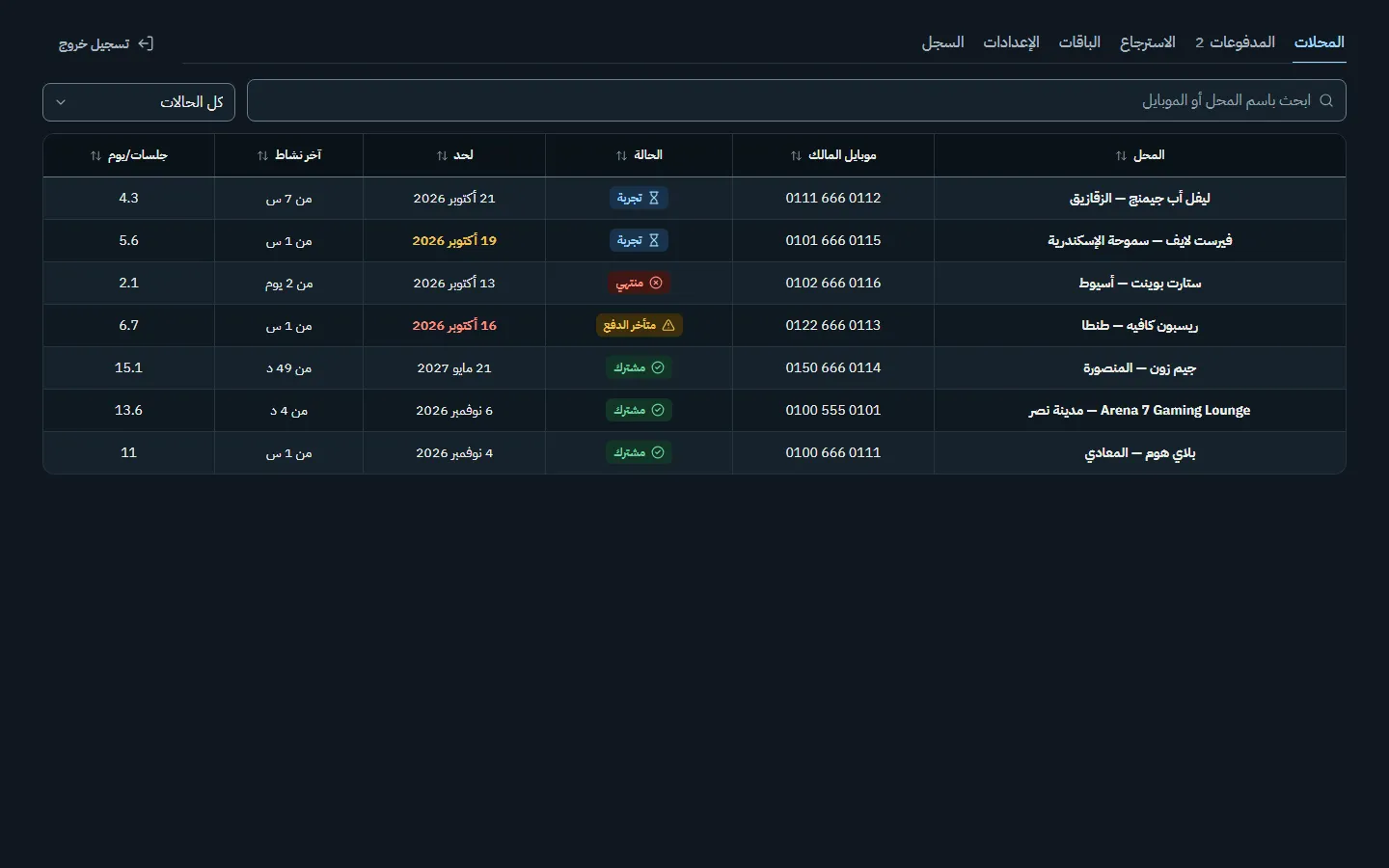
Task: Click the مشترك badge for جيم زون
Action: point(639,367)
